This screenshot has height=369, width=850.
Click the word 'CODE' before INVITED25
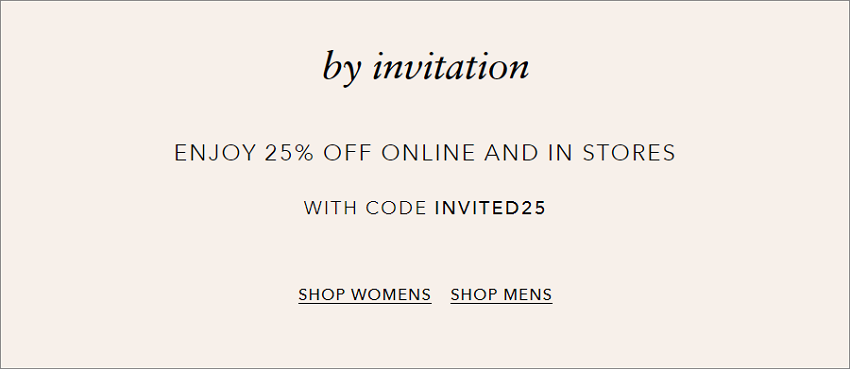(x=396, y=208)
